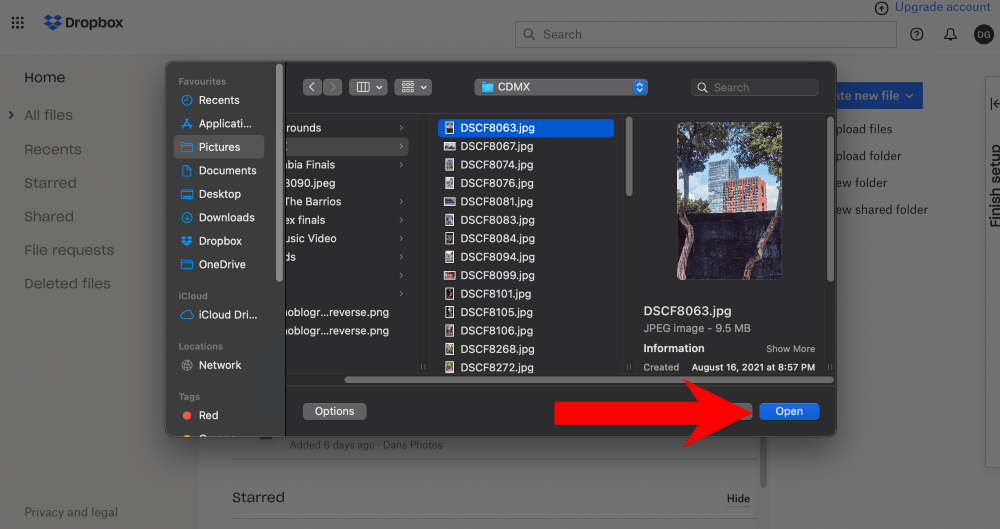Expand the All files chevron
1000x529 pixels.
click(11, 115)
